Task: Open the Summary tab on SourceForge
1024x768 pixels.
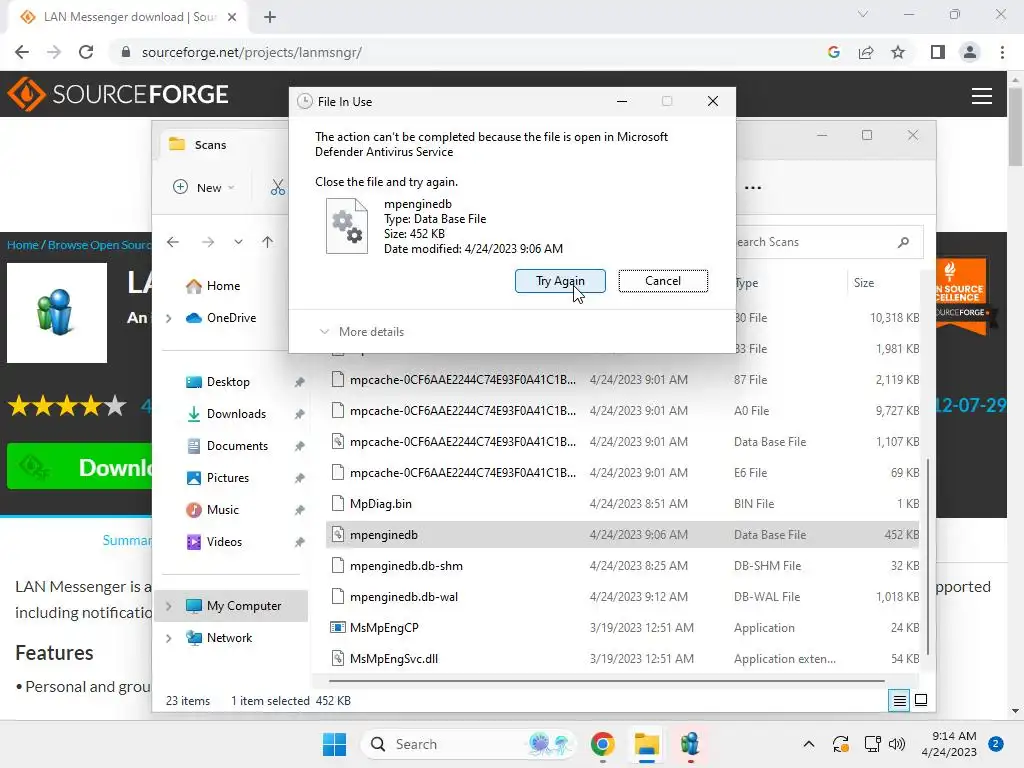Action: point(127,541)
